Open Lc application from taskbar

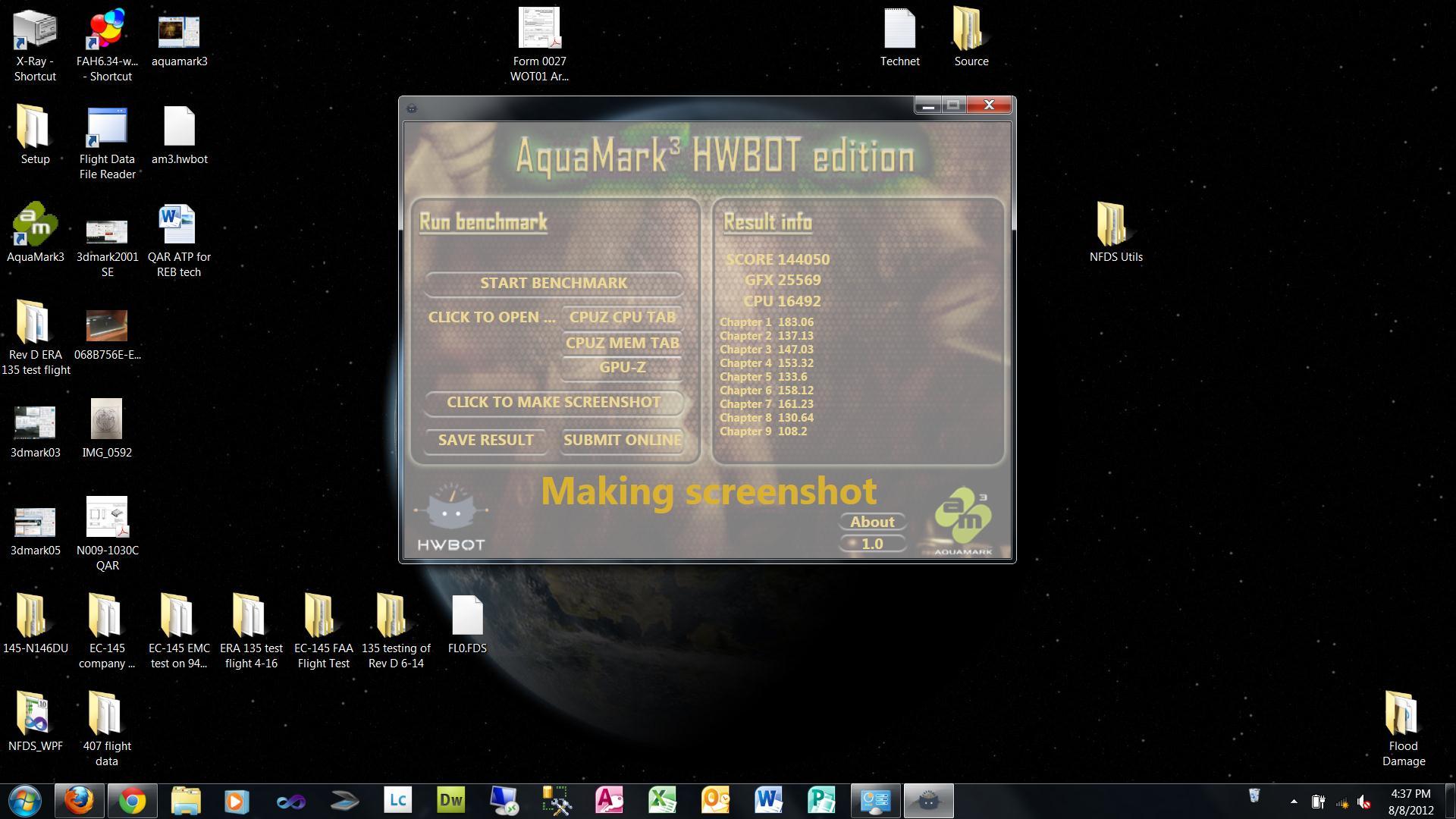point(397,801)
